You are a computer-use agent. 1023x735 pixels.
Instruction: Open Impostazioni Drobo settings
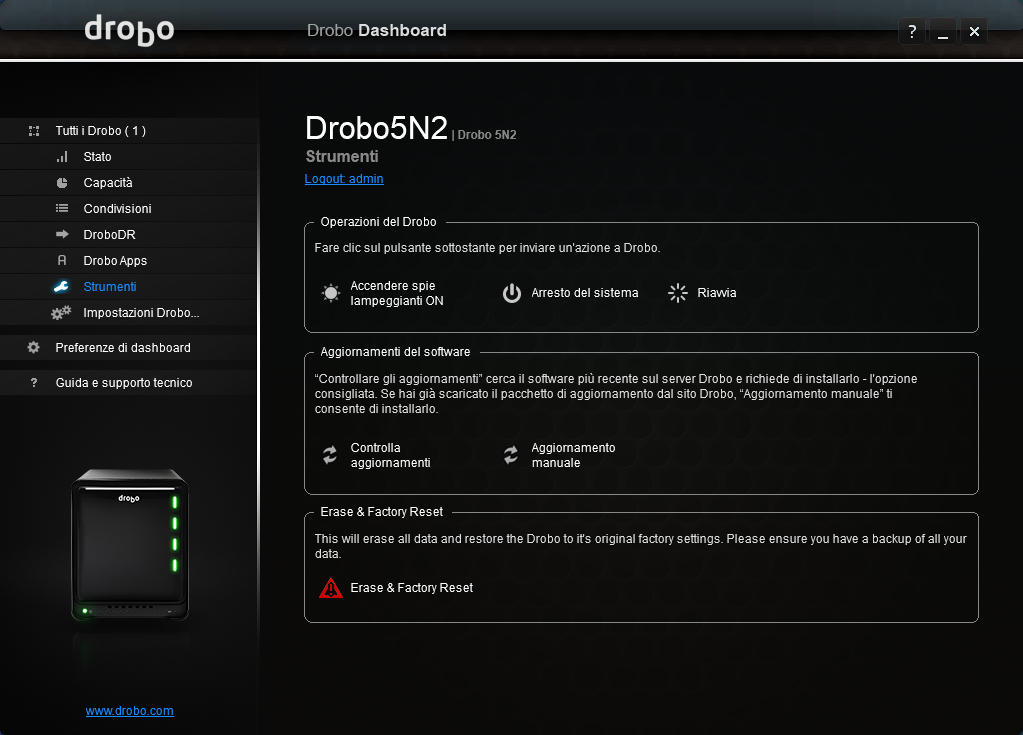141,313
